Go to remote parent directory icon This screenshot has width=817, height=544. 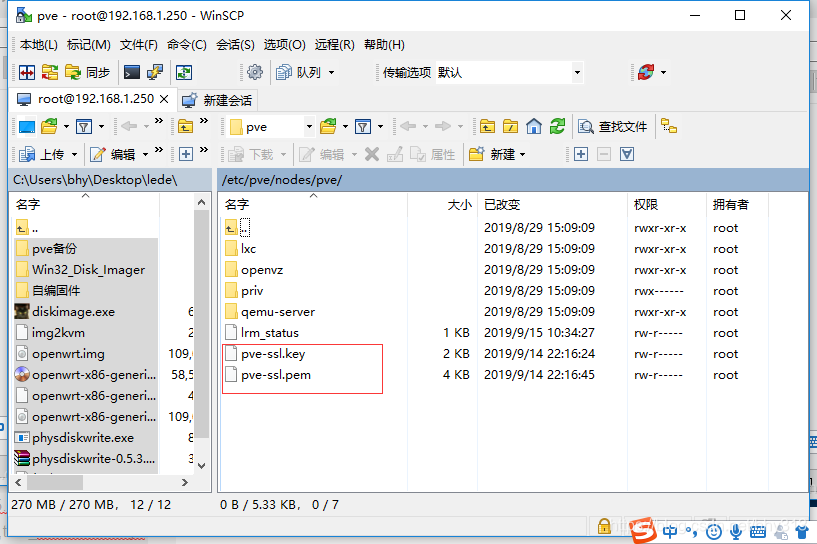(x=487, y=127)
